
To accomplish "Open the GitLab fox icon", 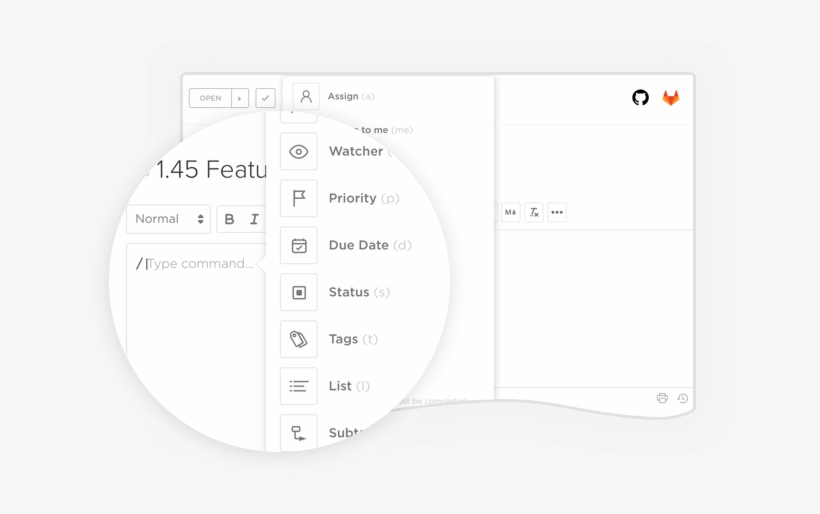I will click(x=671, y=98).
